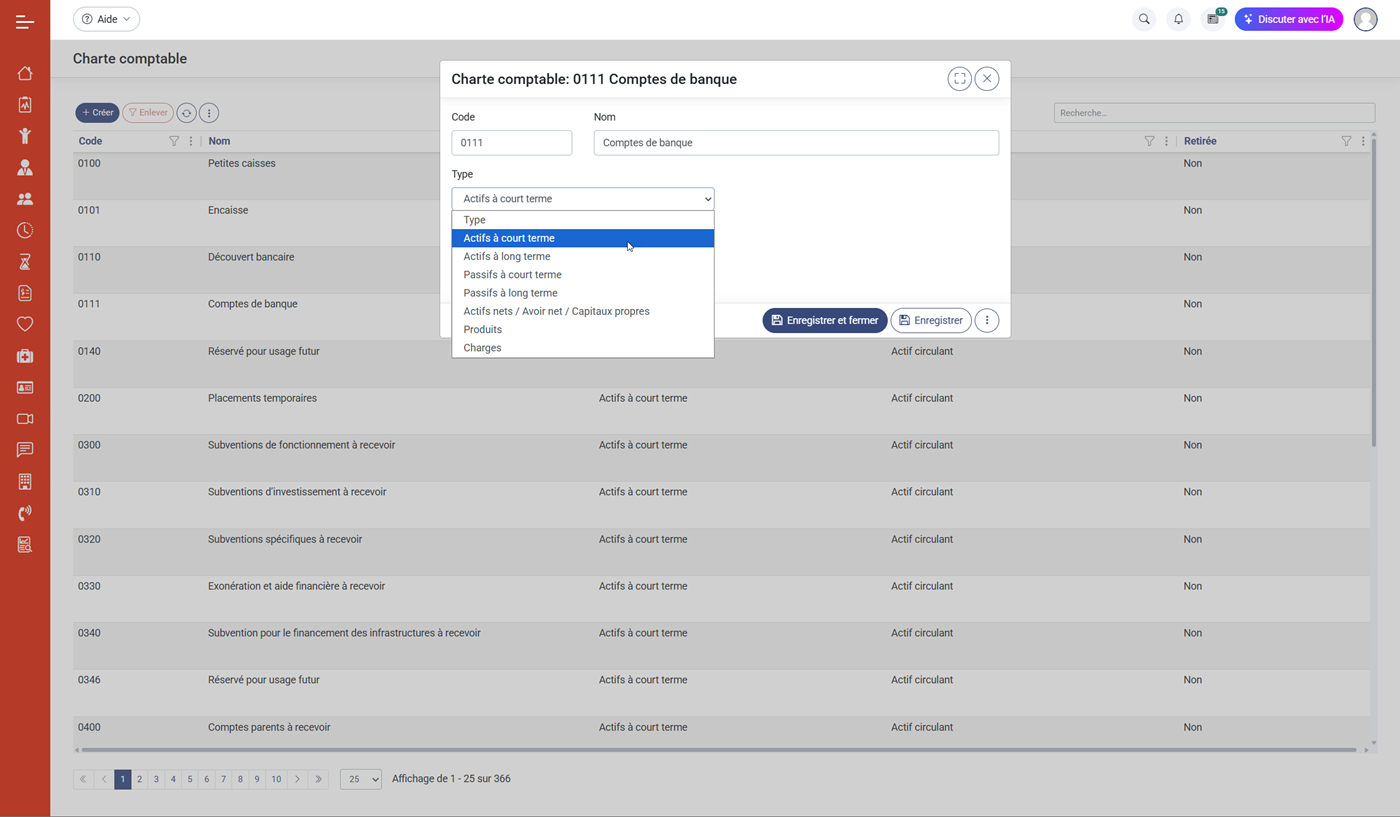Go to page 5 of the chart list
The height and width of the screenshot is (817, 1400).
coord(189,779)
